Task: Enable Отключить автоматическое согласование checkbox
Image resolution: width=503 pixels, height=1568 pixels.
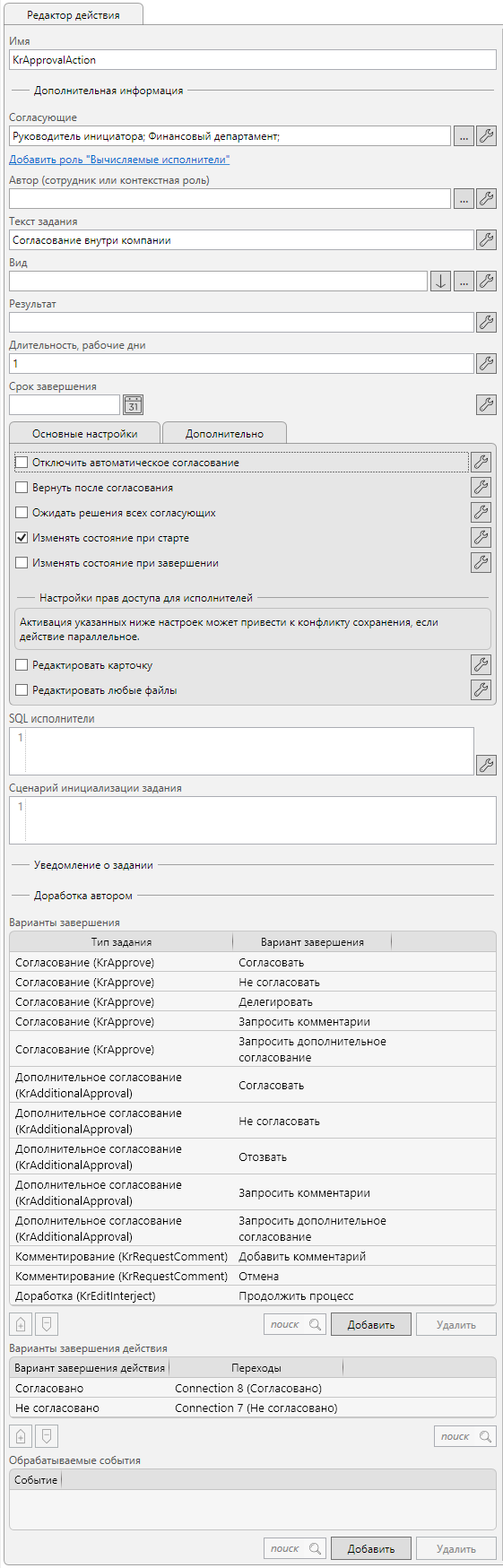Action: click(x=22, y=463)
